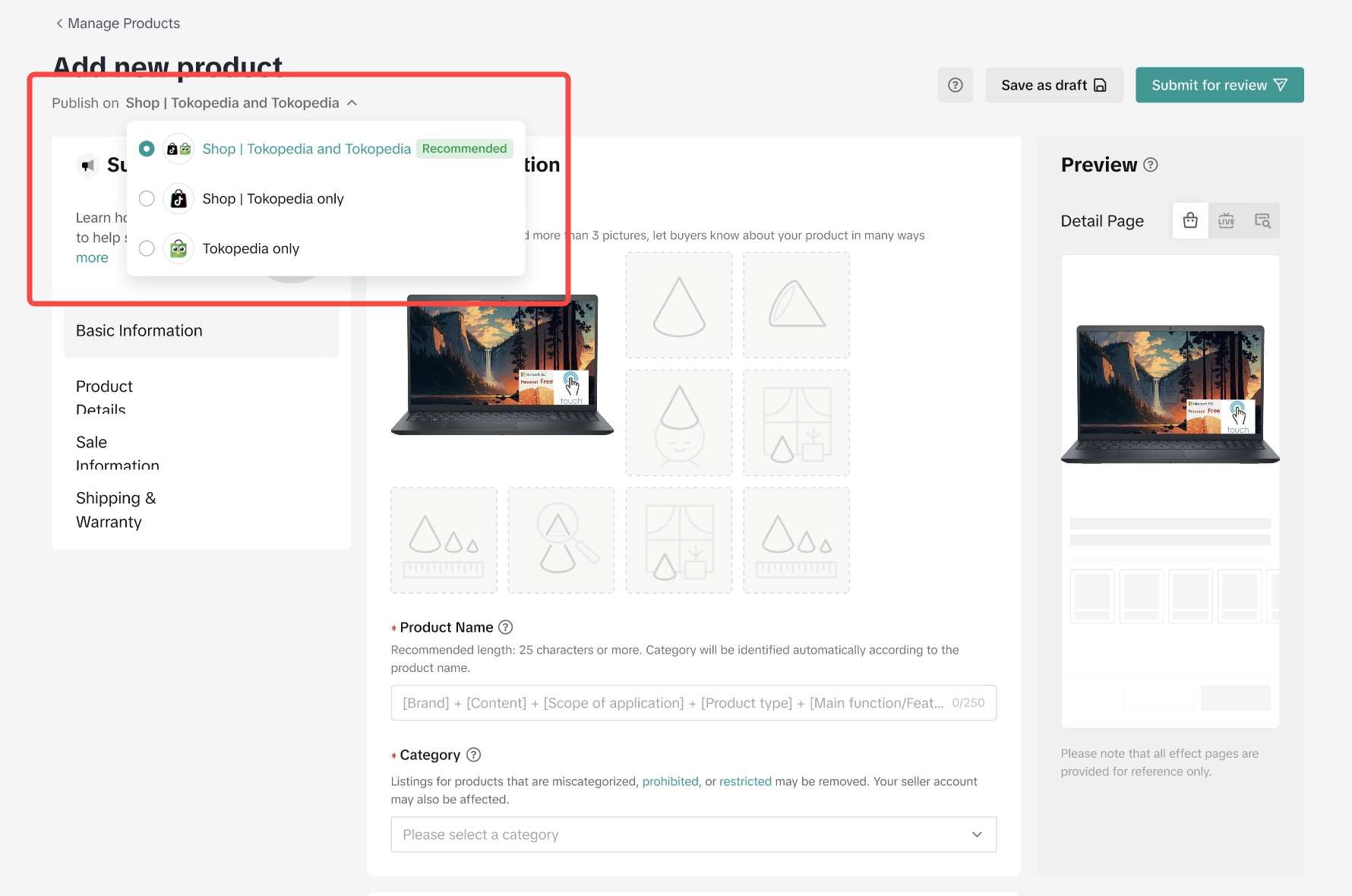This screenshot has height=896, width=1352.
Task: Click the uploaded laptop main product image
Action: coord(502,364)
